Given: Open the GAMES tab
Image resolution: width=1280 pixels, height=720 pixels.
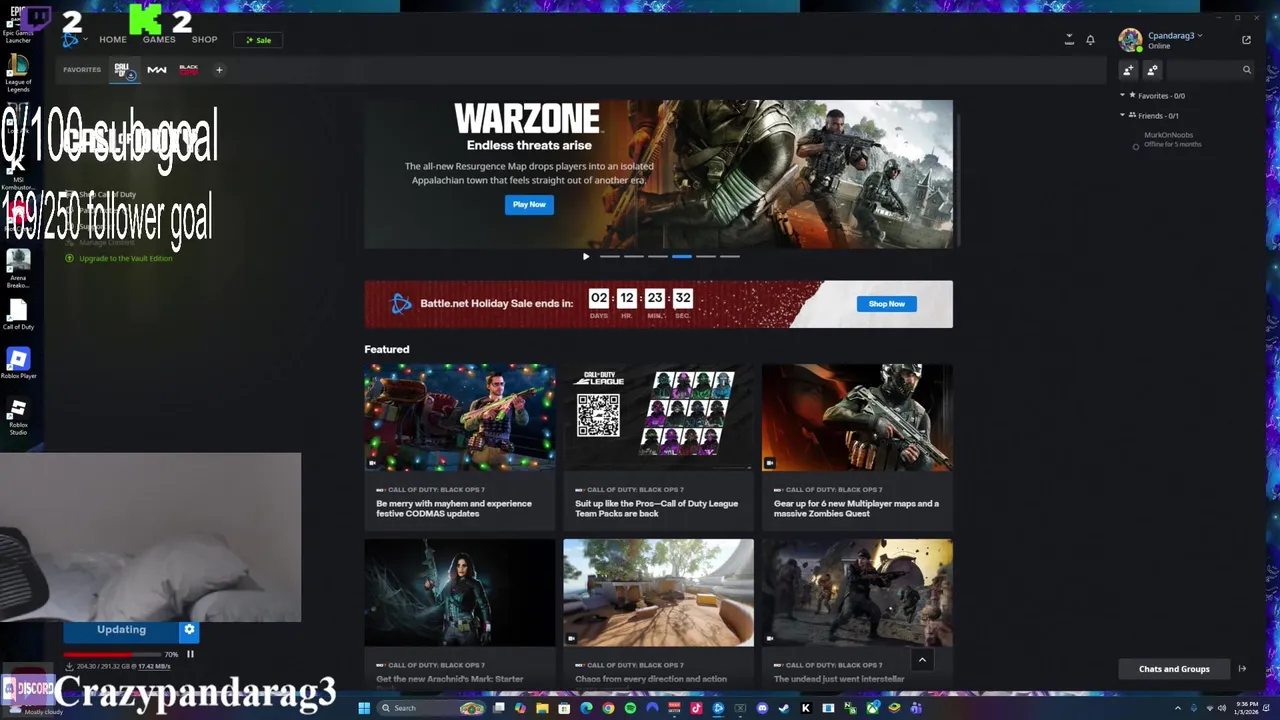Looking at the screenshot, I should click(159, 40).
